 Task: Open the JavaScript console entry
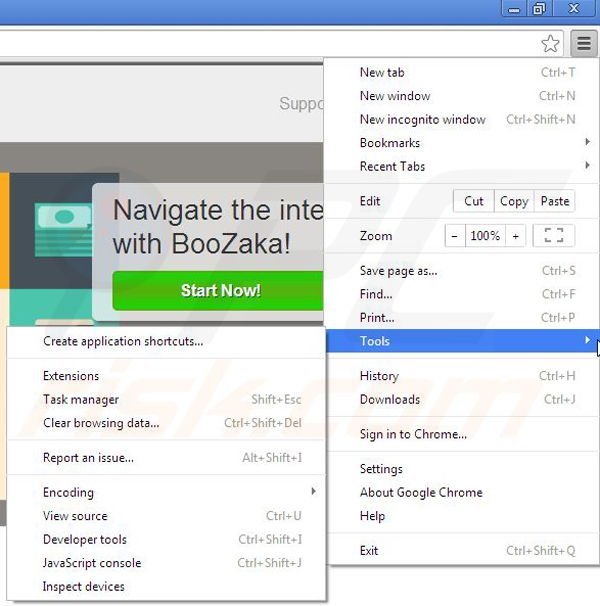166,563
